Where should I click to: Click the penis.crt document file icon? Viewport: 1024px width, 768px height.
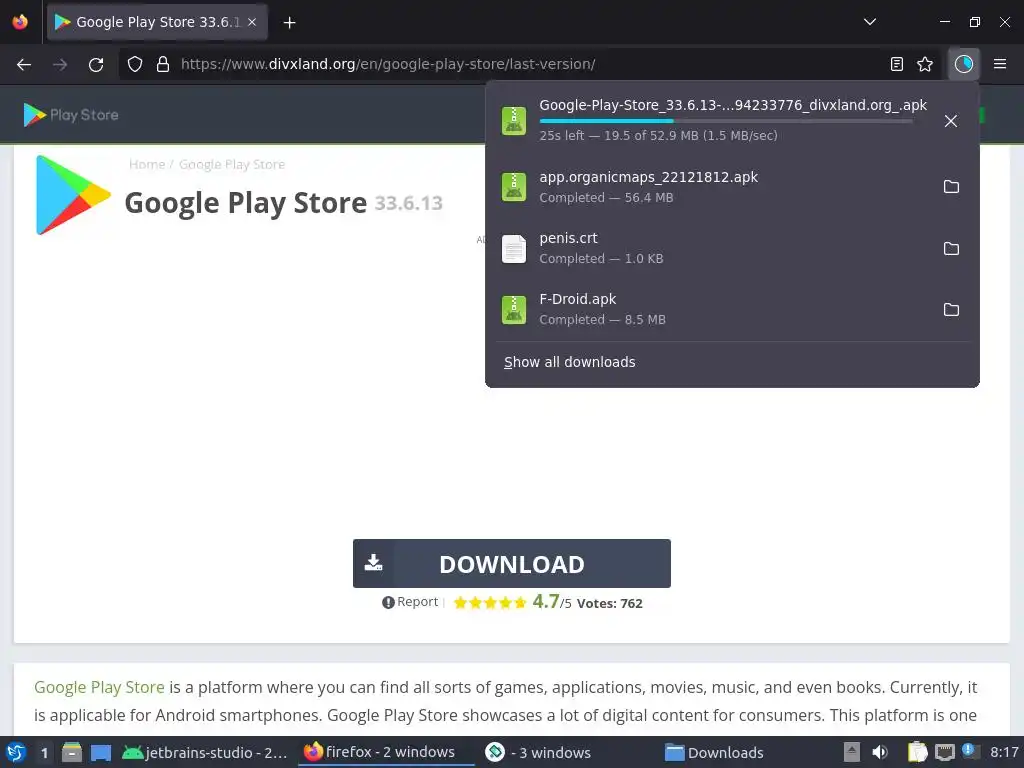[514, 248]
